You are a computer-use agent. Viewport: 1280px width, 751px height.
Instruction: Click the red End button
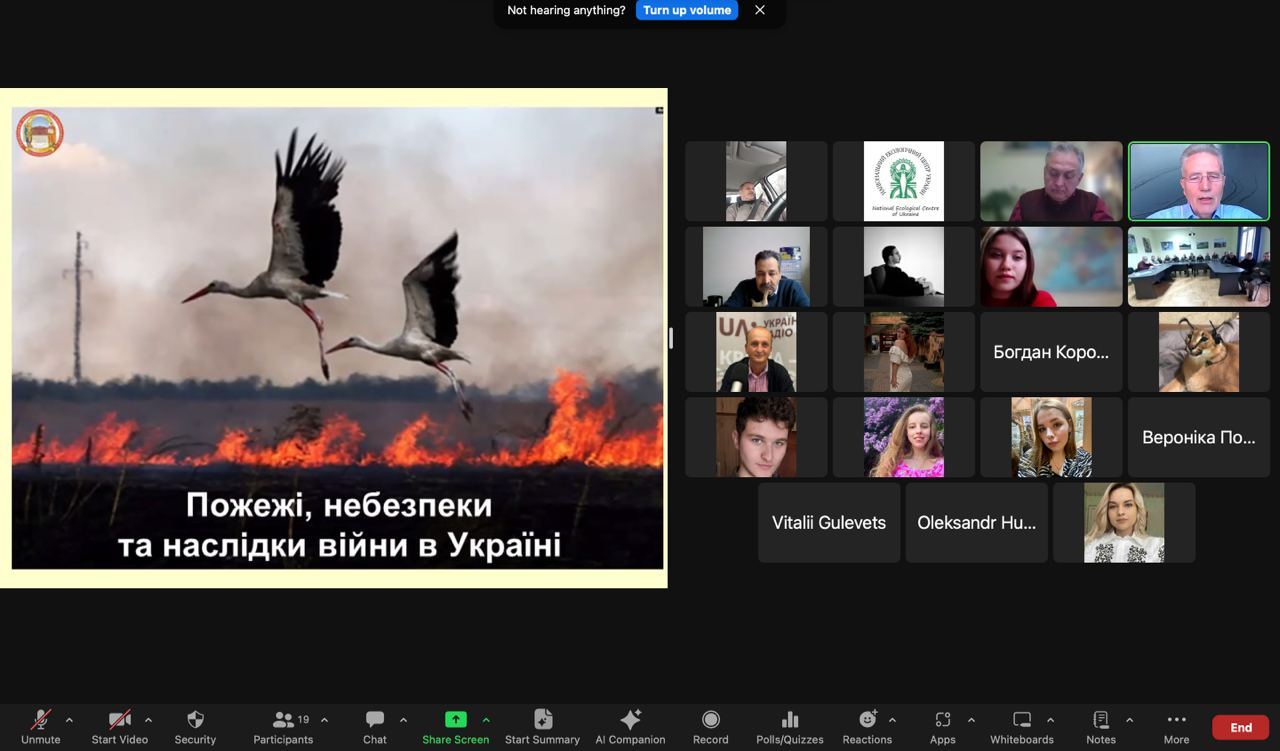(1240, 727)
